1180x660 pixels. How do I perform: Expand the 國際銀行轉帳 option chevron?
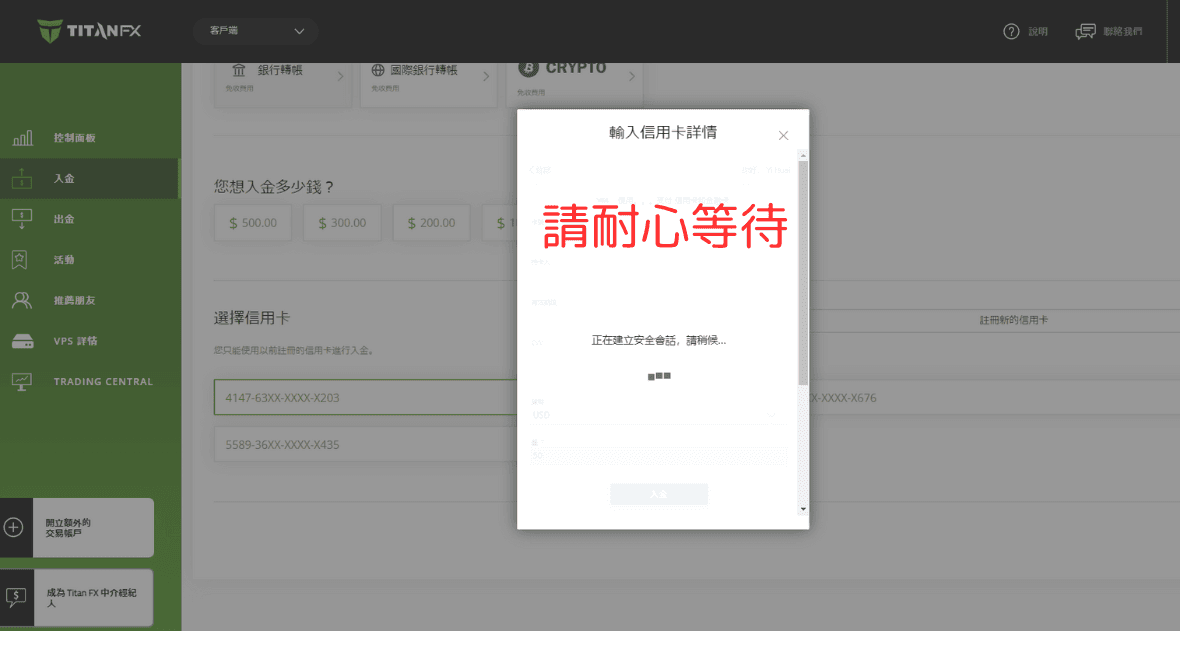489,75
